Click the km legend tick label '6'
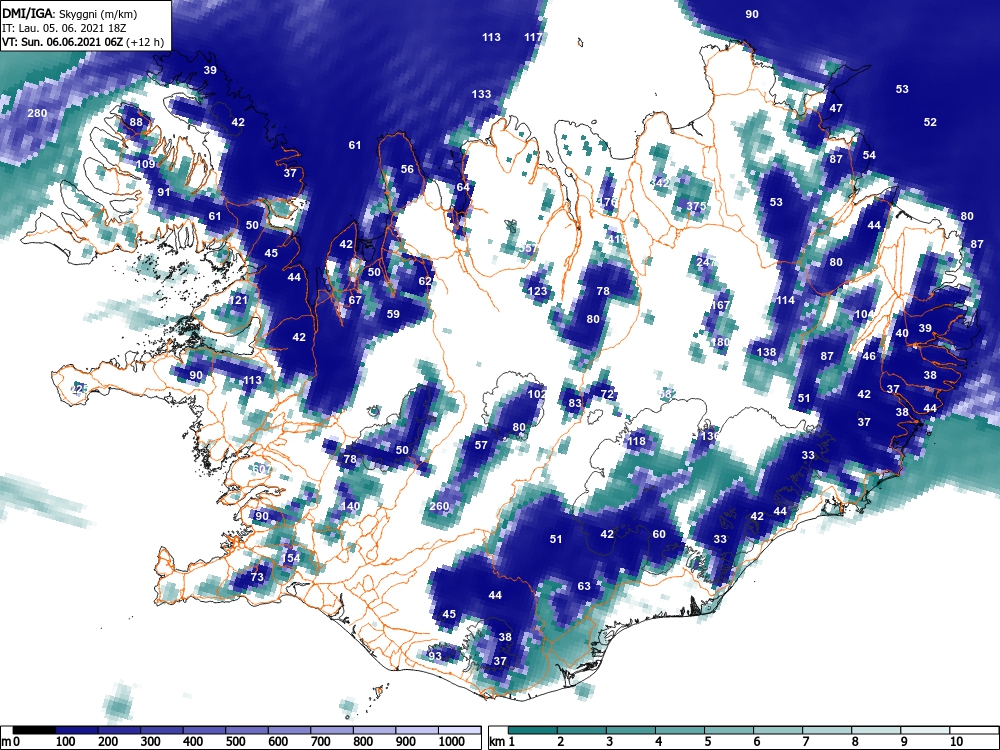Screen dimensions: 1000x750 click(756, 742)
